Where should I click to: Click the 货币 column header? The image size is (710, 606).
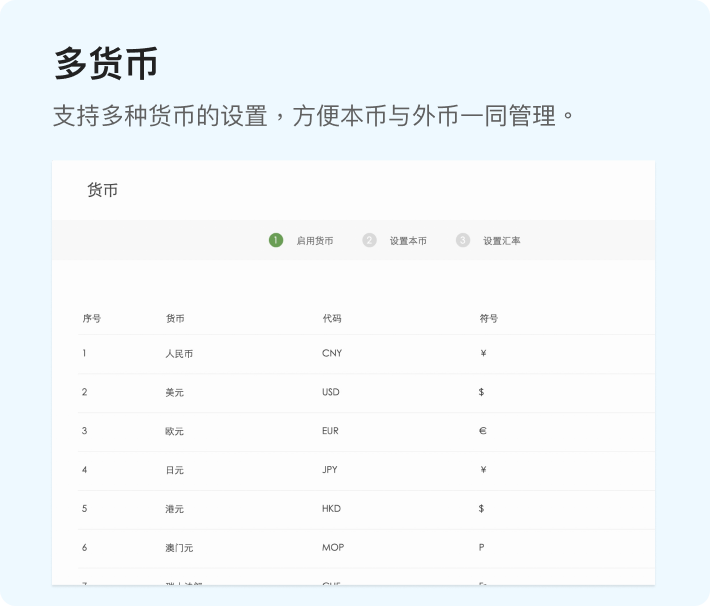click(175, 318)
